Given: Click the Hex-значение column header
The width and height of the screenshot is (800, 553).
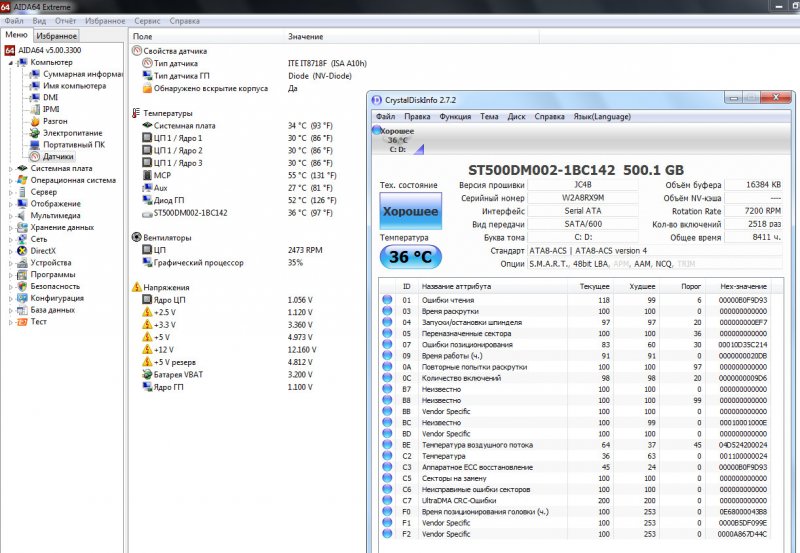Looking at the screenshot, I should tap(743, 287).
